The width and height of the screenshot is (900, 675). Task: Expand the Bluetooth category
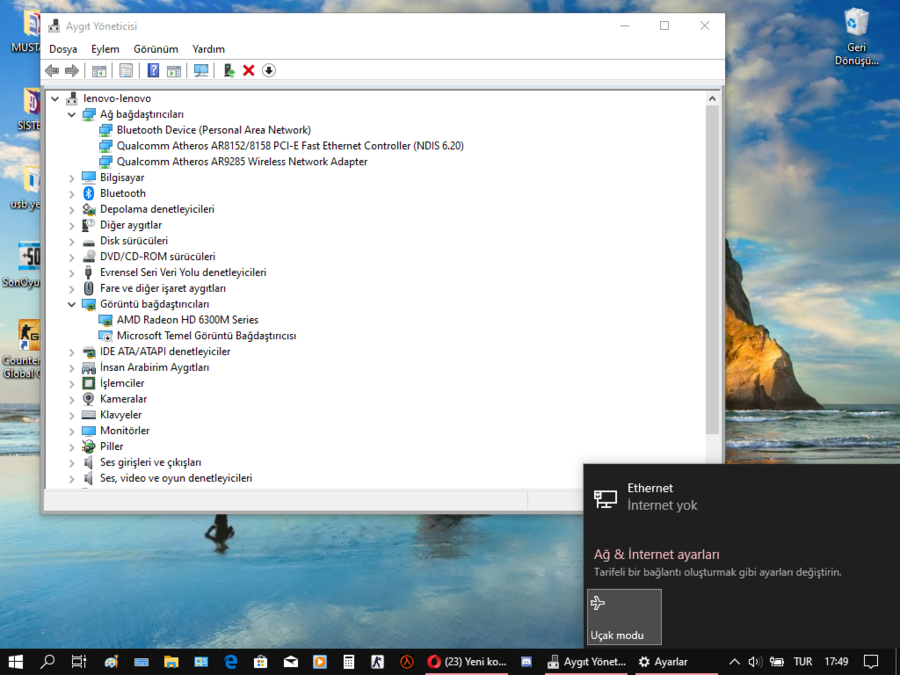[x=72, y=193]
